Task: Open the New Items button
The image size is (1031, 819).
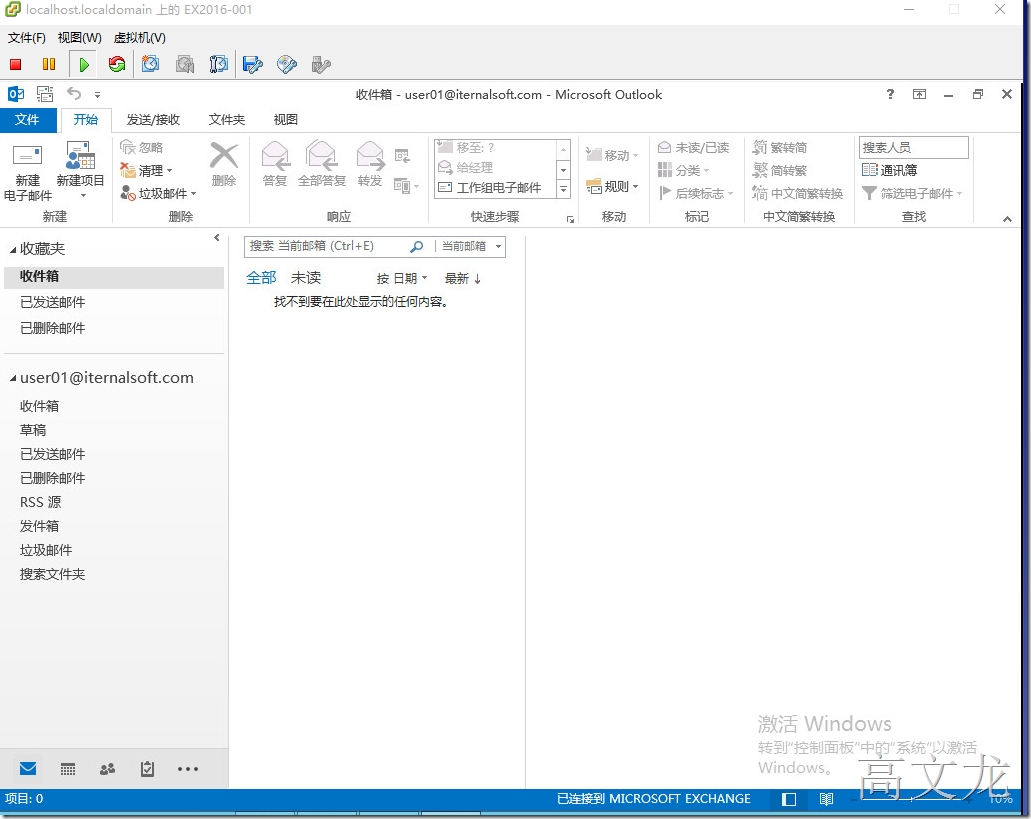Action: click(x=80, y=170)
